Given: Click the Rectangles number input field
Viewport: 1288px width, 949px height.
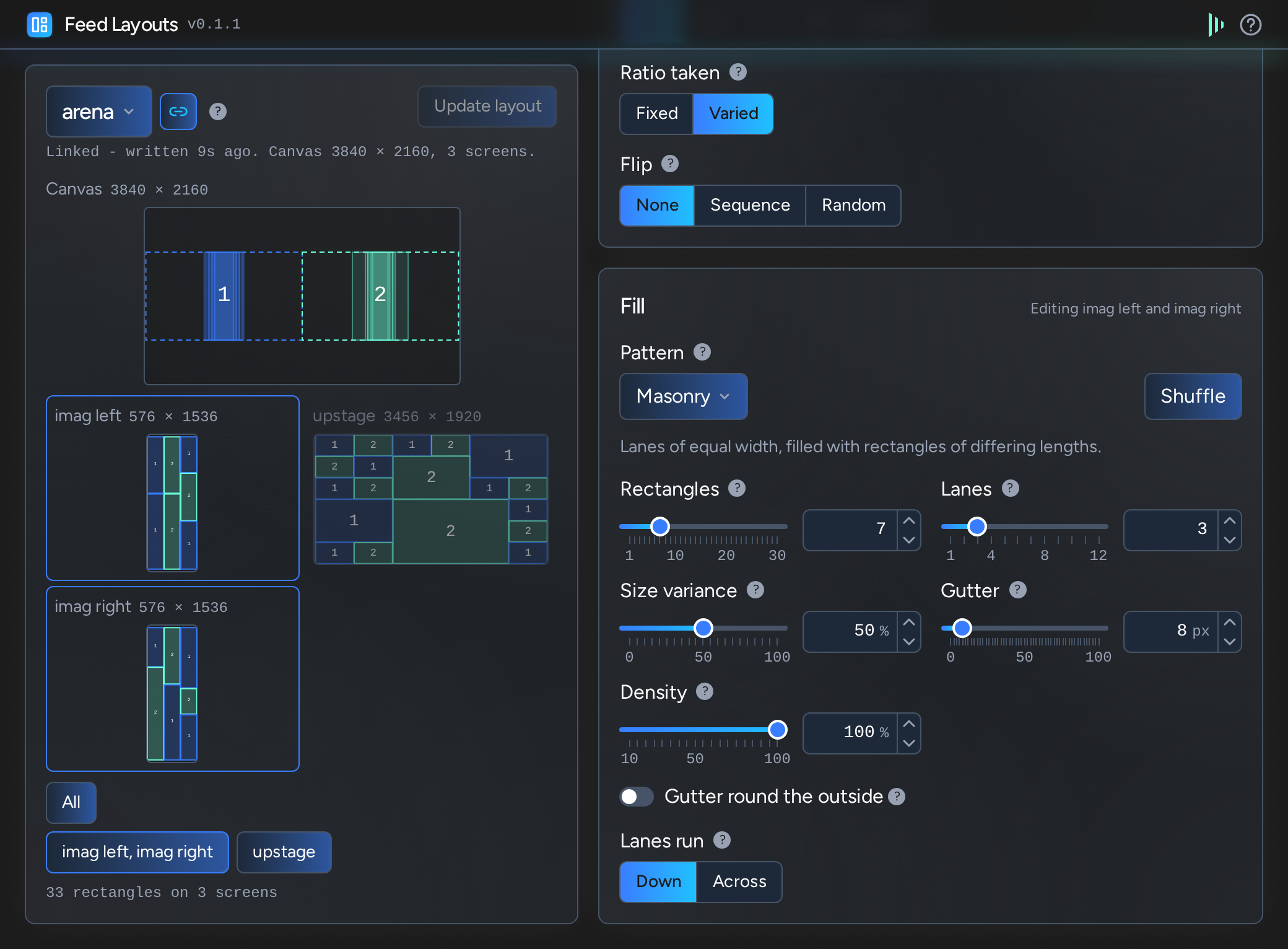Looking at the screenshot, I should pyautogui.click(x=850, y=530).
